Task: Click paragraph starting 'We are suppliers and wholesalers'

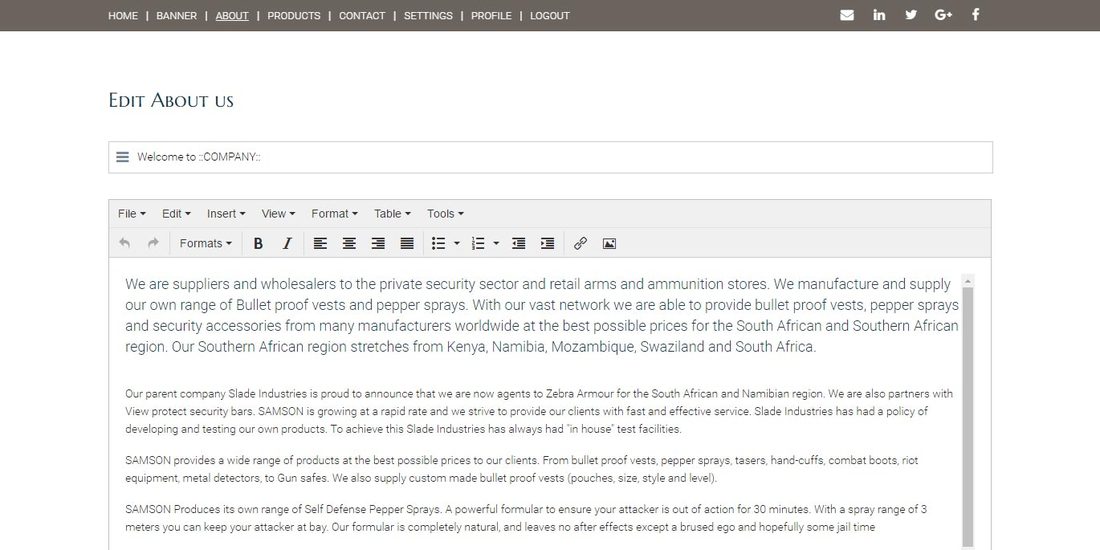Action: 542,316
